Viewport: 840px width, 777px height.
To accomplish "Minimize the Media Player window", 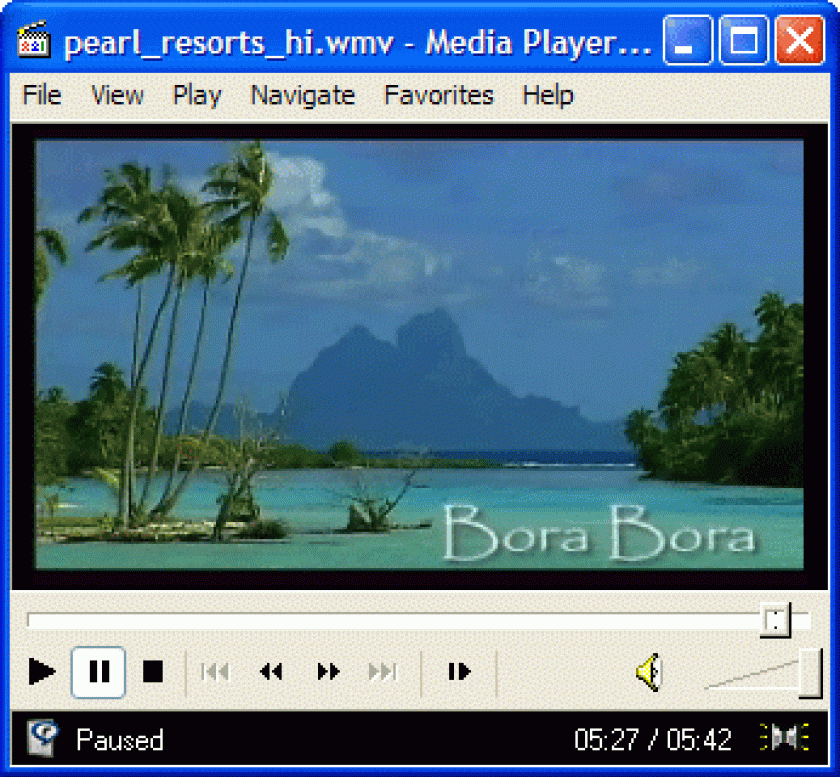I will click(688, 40).
